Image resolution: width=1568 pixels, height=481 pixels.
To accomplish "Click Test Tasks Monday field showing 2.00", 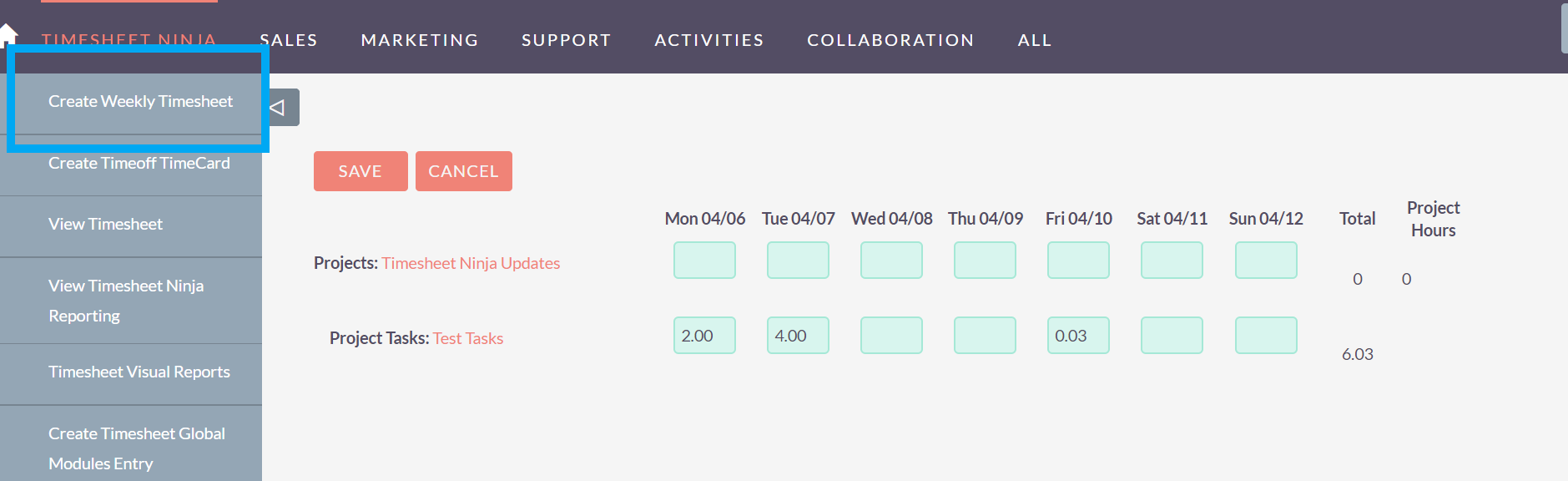I will (x=704, y=335).
